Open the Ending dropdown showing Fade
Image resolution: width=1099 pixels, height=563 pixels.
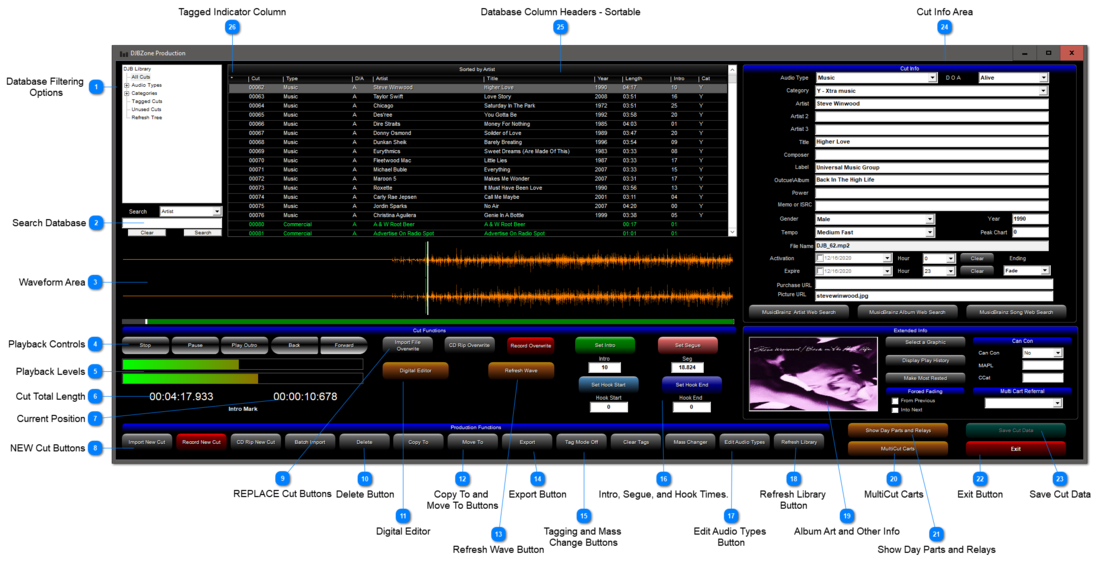coord(1045,270)
